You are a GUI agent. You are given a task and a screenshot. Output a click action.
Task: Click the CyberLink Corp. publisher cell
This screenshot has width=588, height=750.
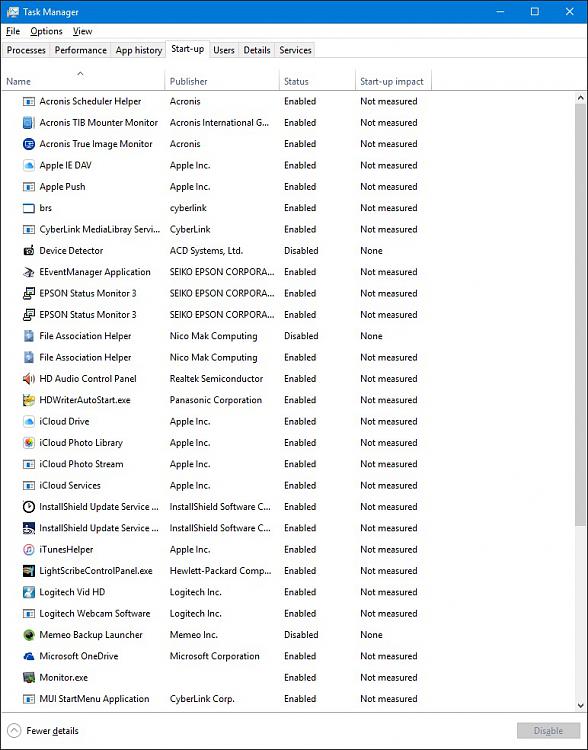click(202, 699)
